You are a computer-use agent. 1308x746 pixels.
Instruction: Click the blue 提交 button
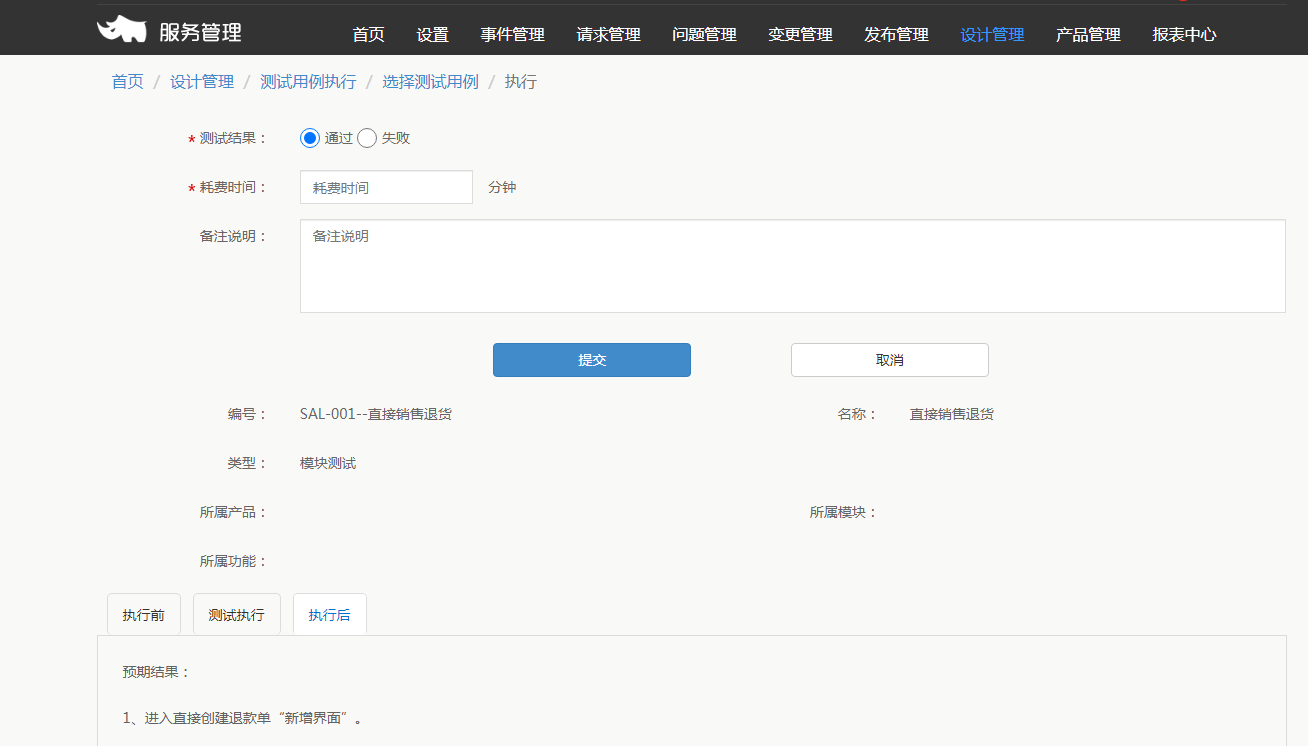(592, 360)
